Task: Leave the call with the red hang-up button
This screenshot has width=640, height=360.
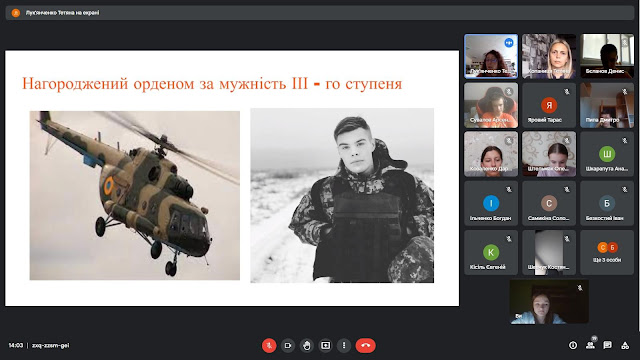Action: [365, 345]
